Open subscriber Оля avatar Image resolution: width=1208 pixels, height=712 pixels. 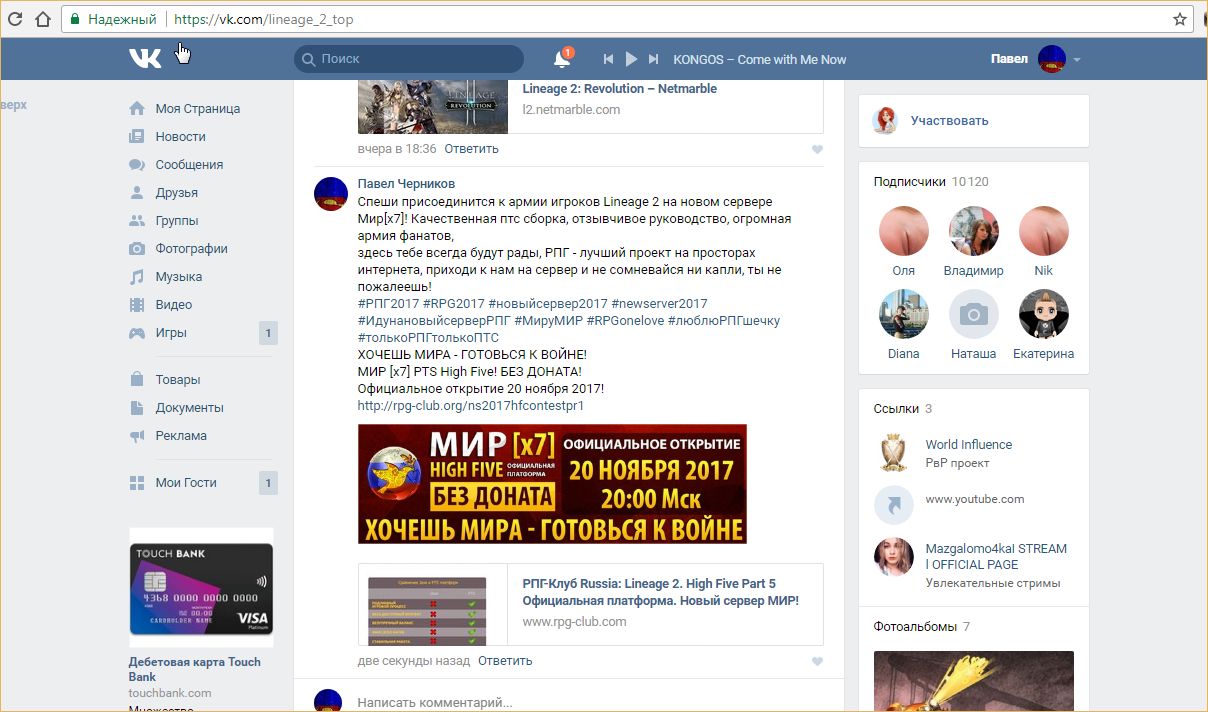tap(903, 232)
